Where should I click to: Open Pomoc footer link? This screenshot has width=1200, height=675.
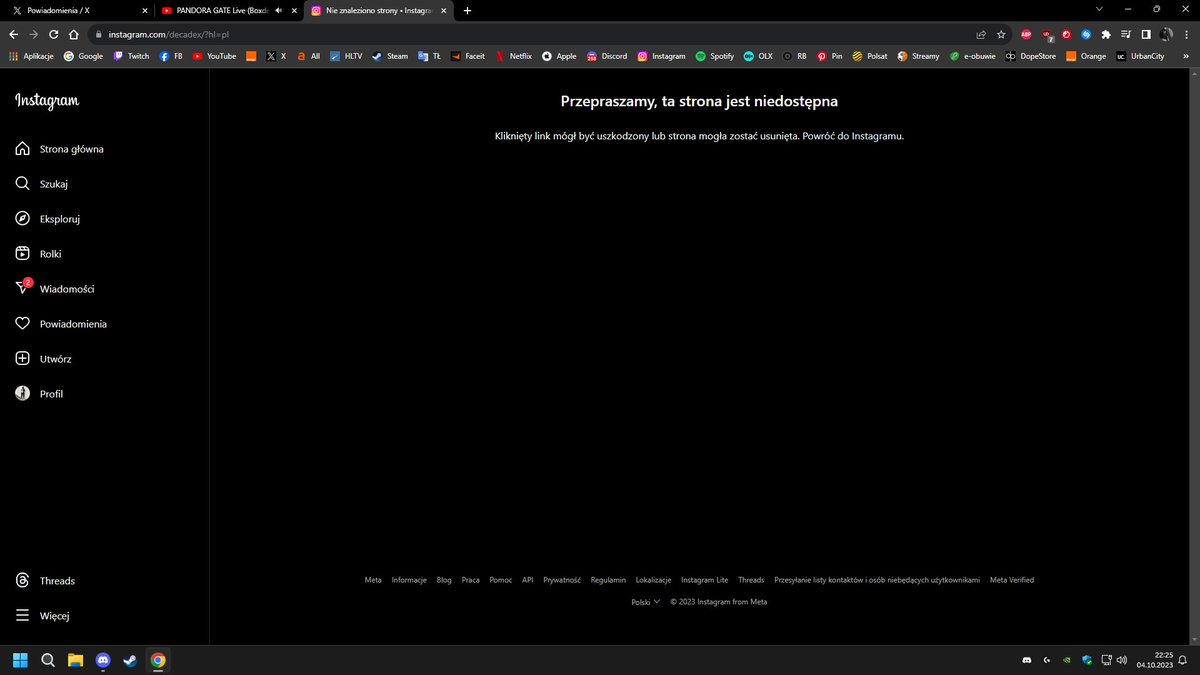[501, 580]
